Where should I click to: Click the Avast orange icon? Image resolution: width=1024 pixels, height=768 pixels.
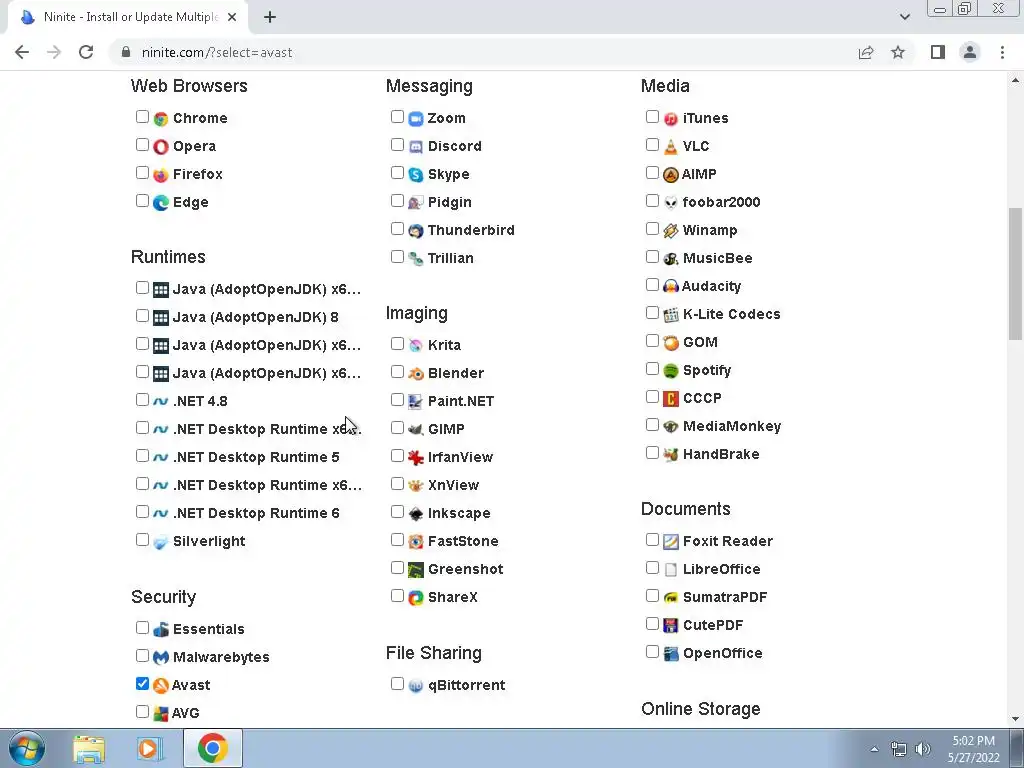pos(161,686)
